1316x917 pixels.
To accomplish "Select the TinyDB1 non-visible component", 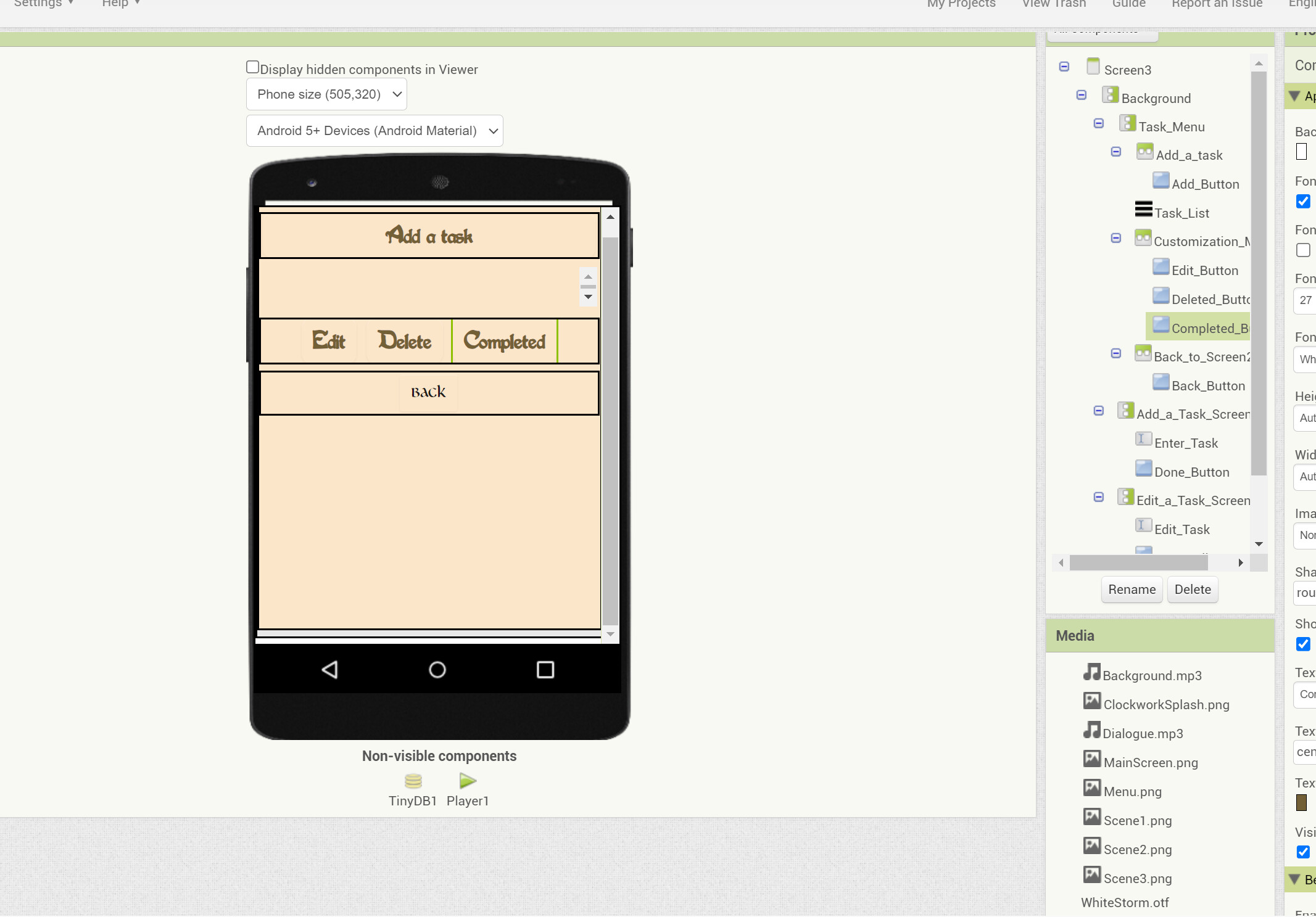I will pyautogui.click(x=412, y=784).
